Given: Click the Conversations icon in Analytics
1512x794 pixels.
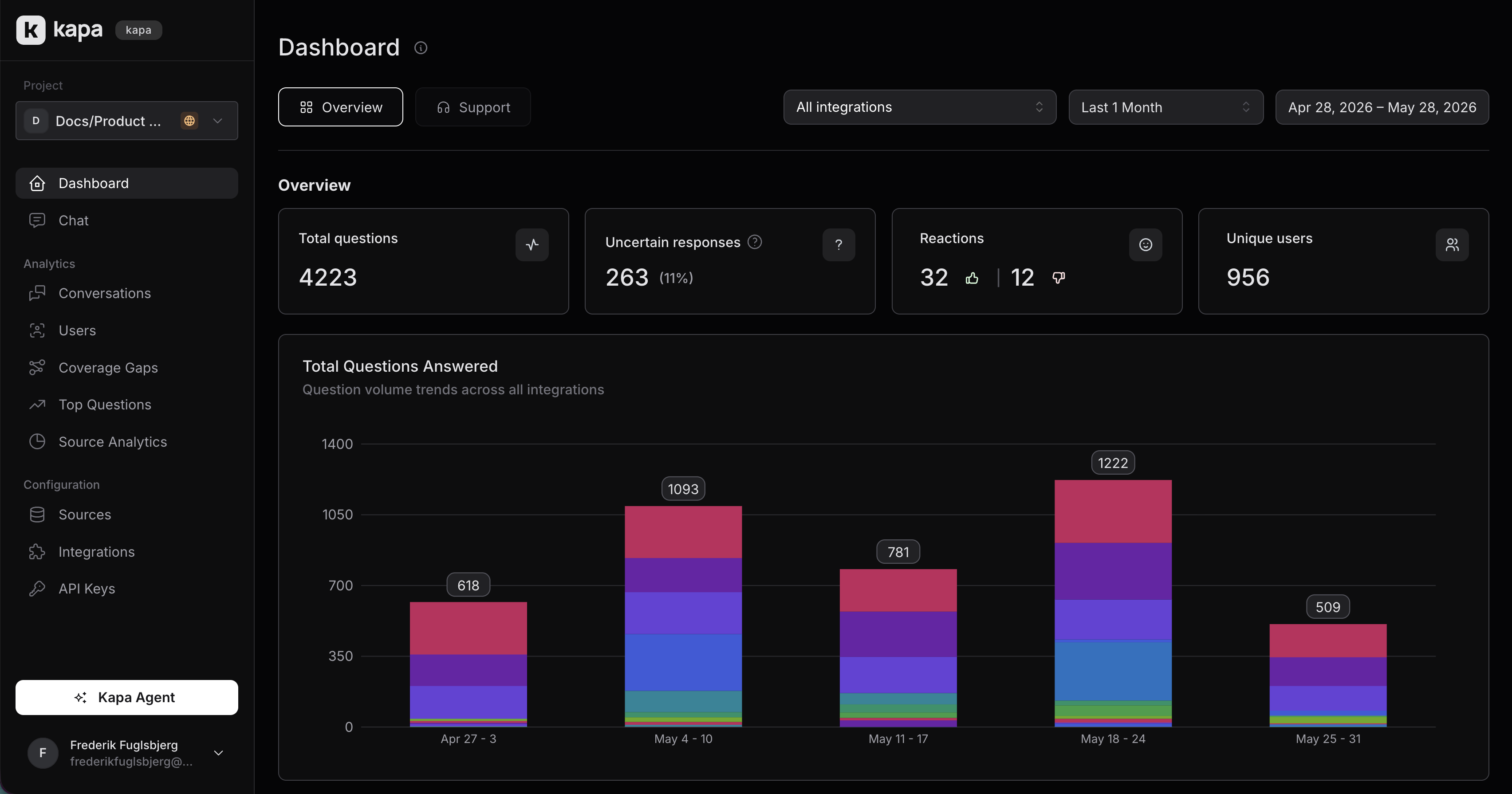Looking at the screenshot, I should pyautogui.click(x=37, y=293).
